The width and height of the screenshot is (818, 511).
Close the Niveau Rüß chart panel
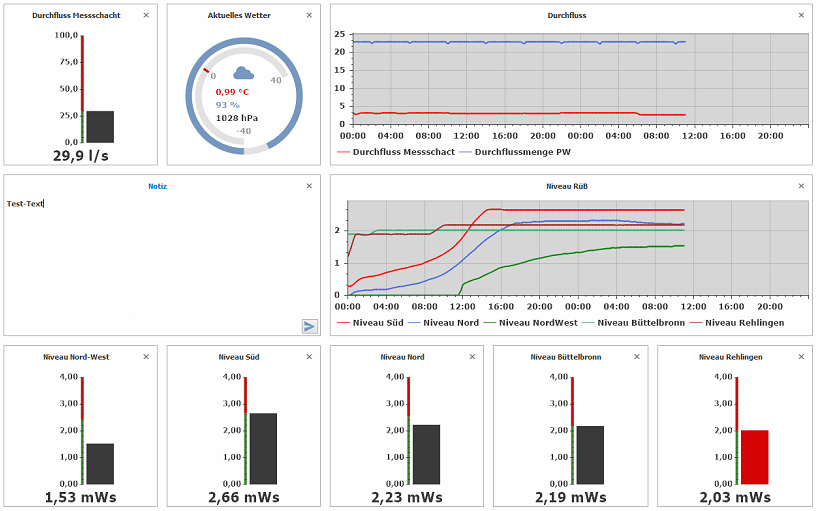800,186
